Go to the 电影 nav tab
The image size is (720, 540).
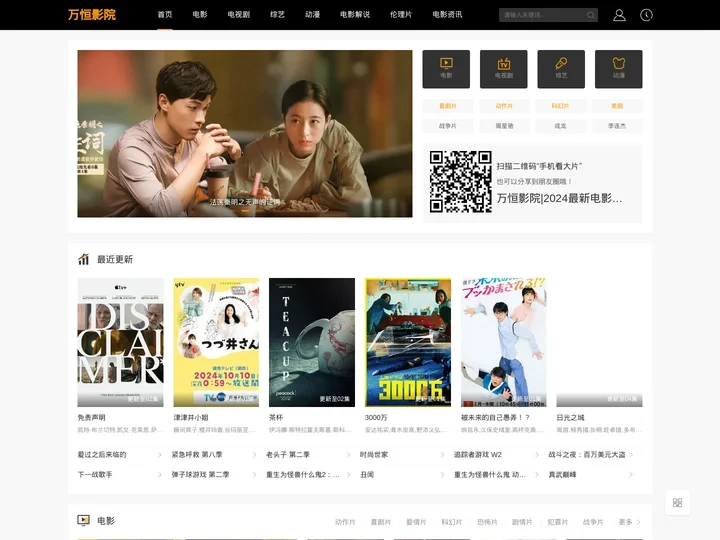coord(200,15)
